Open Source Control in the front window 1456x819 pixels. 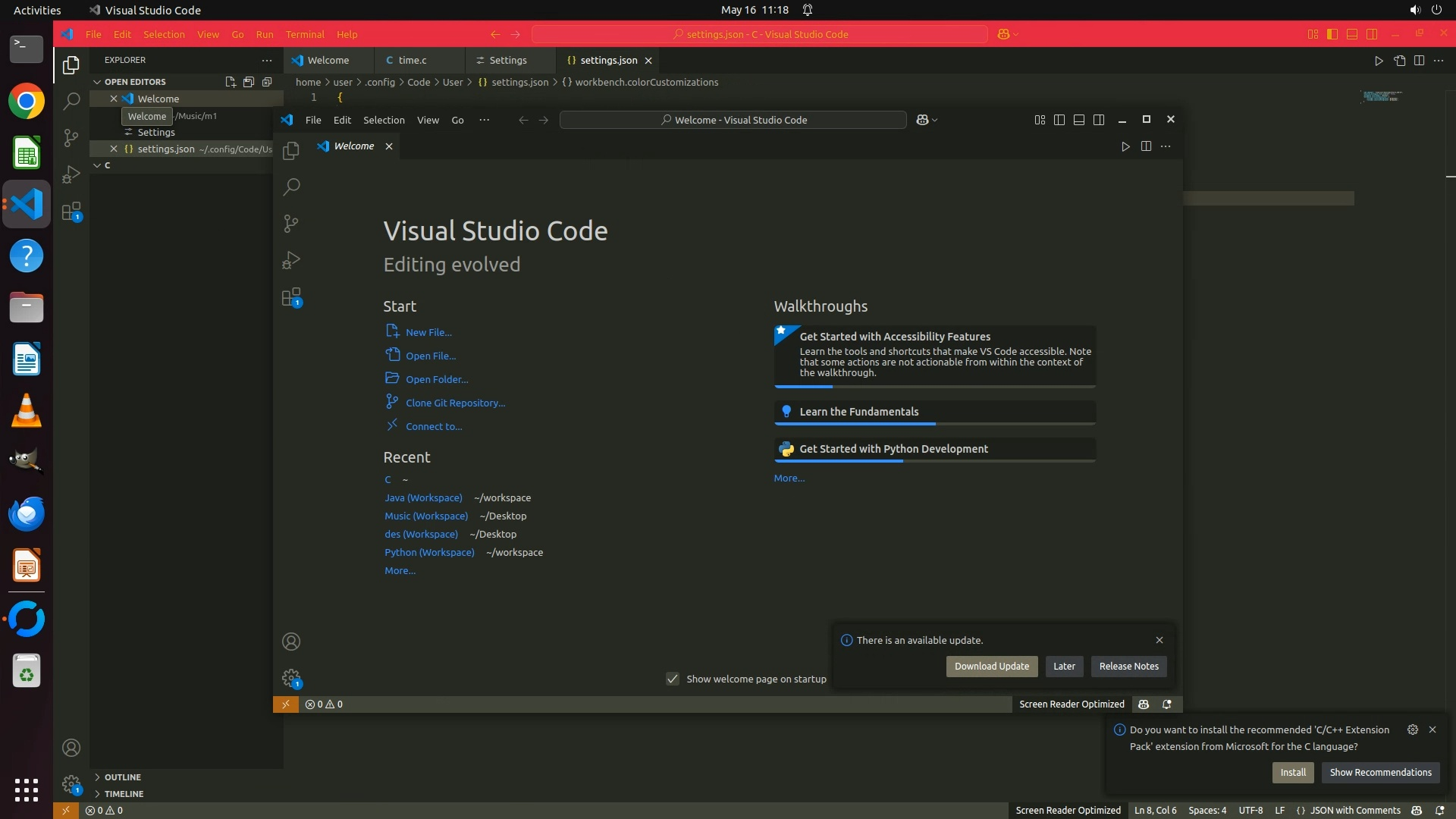pos(291,223)
